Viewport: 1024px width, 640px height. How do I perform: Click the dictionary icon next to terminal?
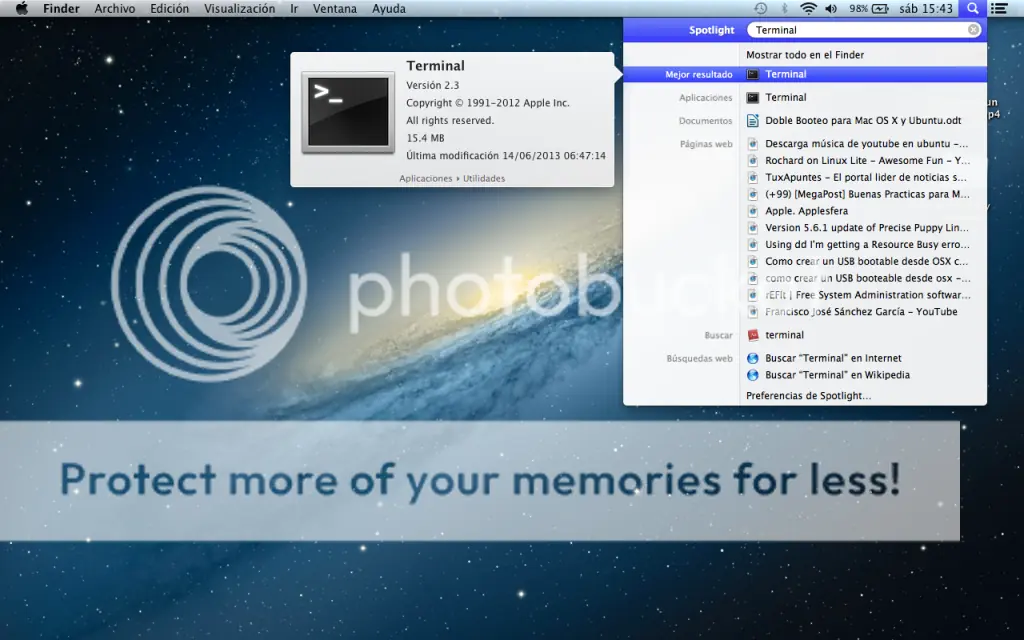tap(753, 335)
